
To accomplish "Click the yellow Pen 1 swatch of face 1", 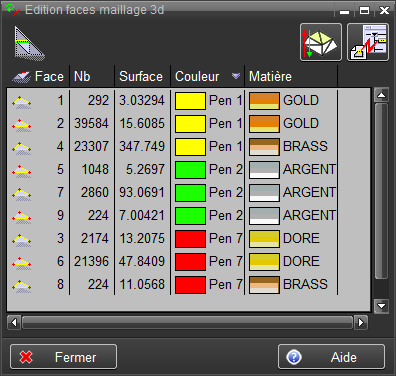I will point(190,101).
